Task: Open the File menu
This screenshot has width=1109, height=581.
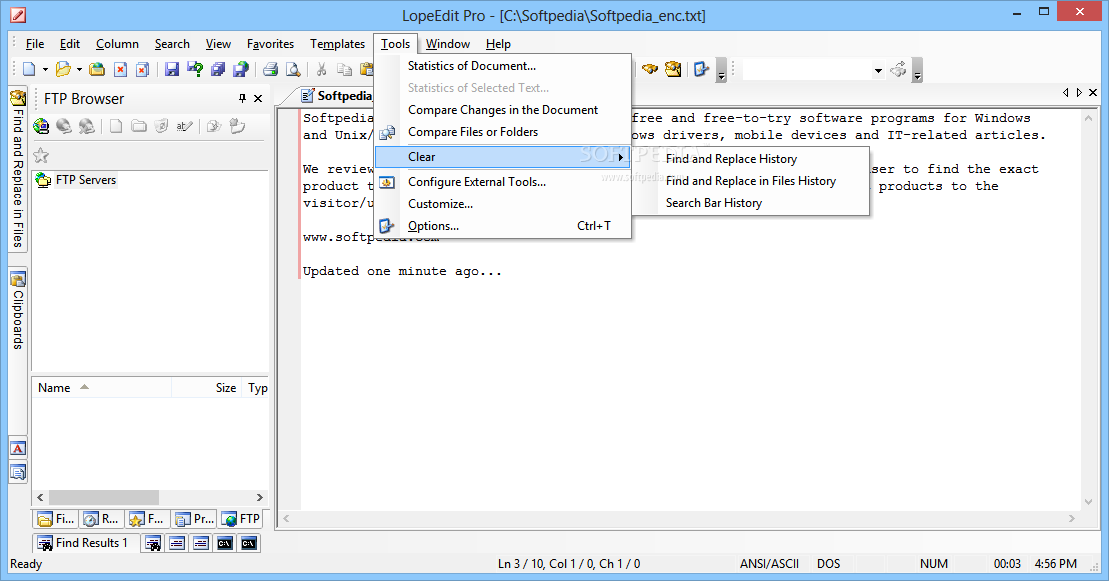Action: click(x=35, y=44)
